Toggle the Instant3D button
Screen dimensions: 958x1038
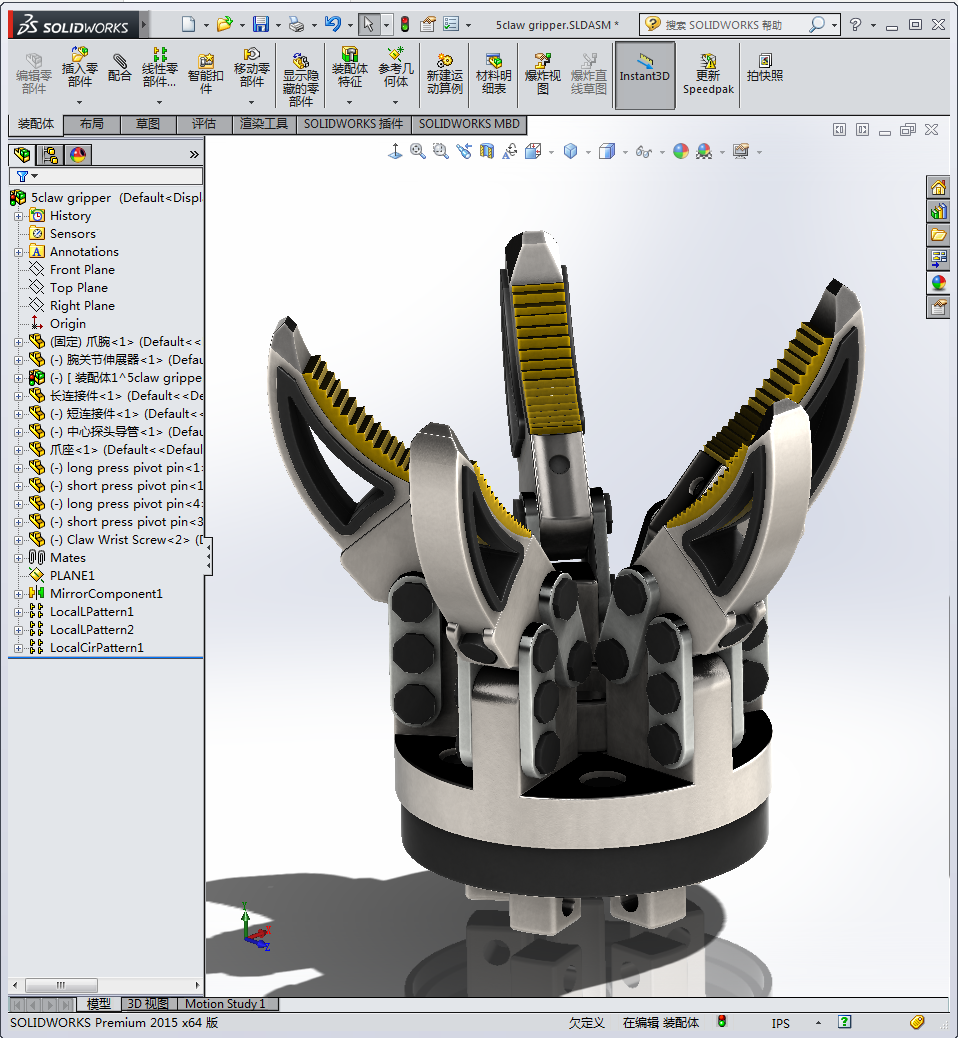point(644,74)
